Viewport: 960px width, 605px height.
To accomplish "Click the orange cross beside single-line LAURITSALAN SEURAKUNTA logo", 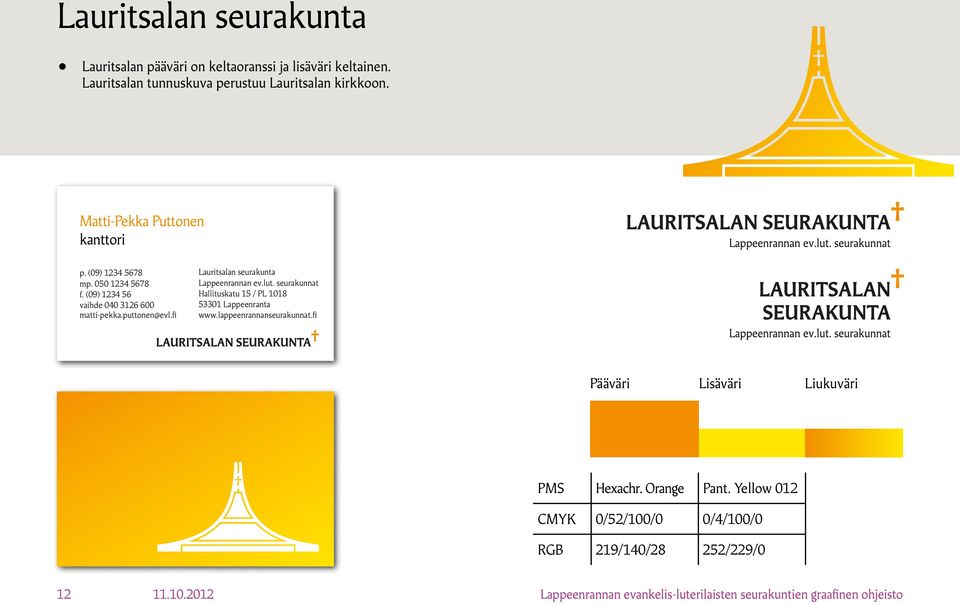I will point(897,211).
